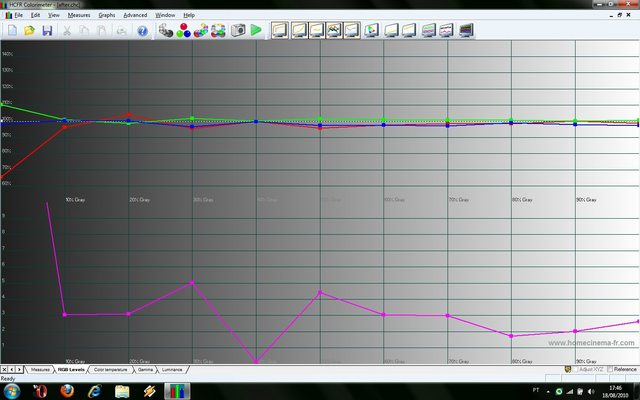Create a new document with the blank page icon
Screen dimensions: 640x400
[12, 30]
